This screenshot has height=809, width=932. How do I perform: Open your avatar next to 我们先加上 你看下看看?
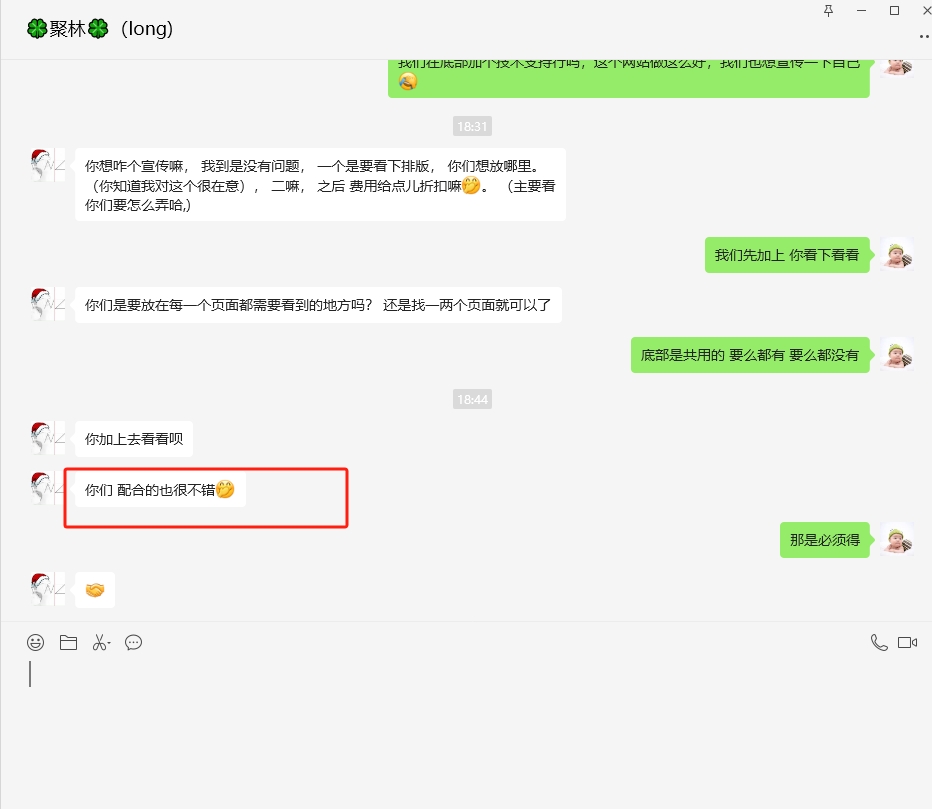click(898, 254)
